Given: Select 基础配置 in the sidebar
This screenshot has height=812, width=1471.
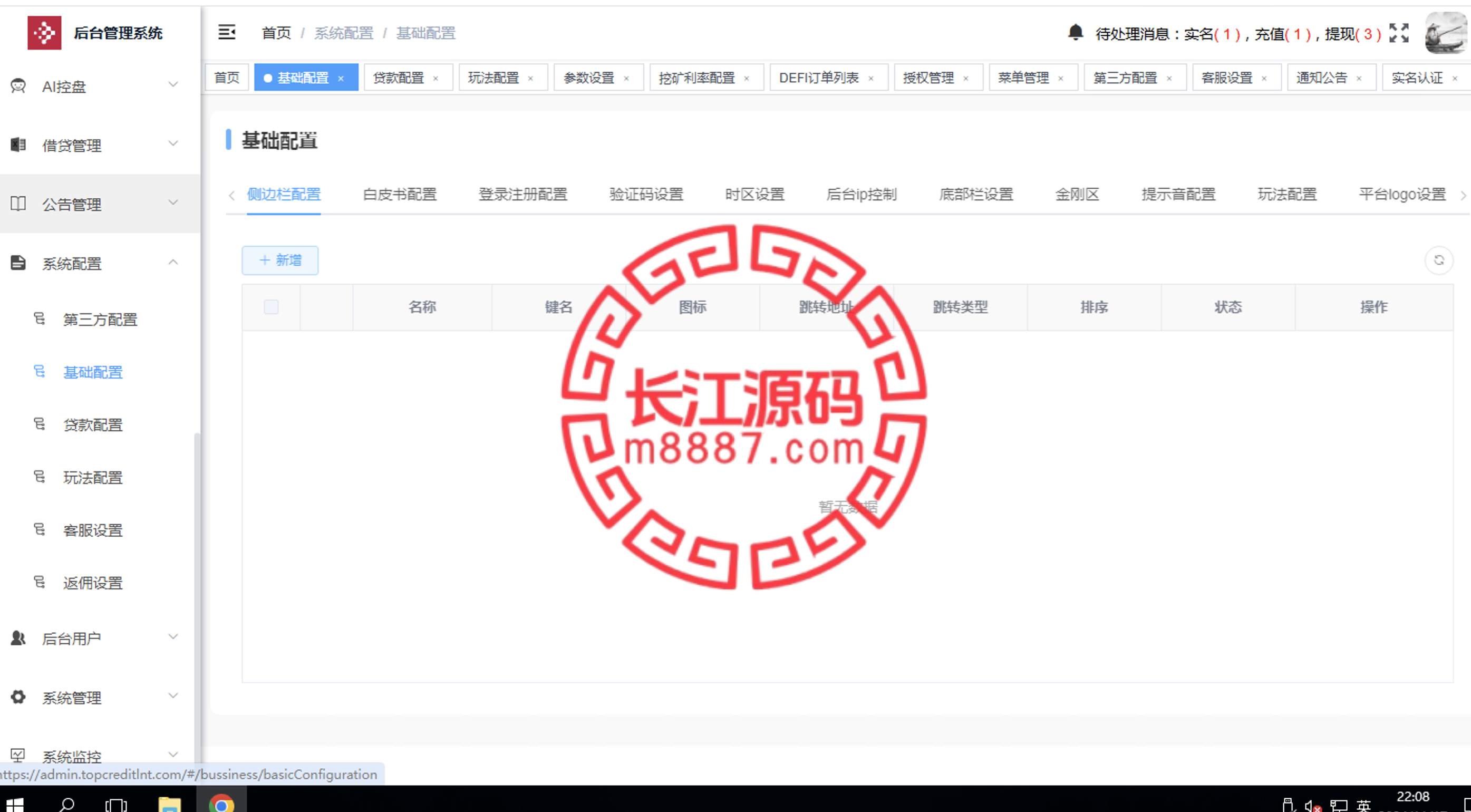Looking at the screenshot, I should click(92, 372).
